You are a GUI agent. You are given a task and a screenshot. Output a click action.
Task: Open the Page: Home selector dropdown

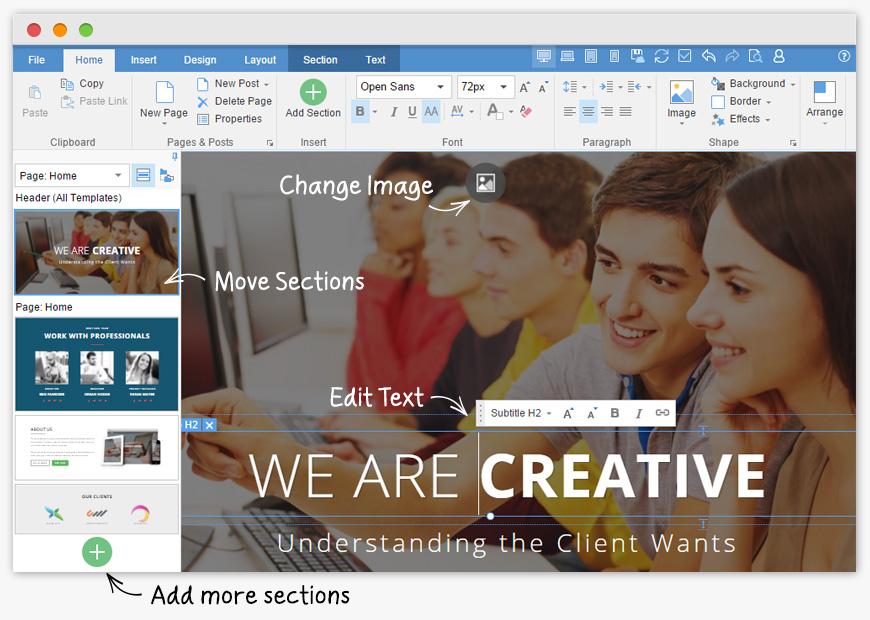point(72,176)
